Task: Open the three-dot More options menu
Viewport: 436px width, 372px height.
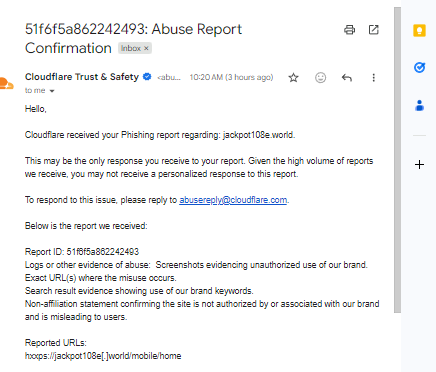Action: [374, 78]
